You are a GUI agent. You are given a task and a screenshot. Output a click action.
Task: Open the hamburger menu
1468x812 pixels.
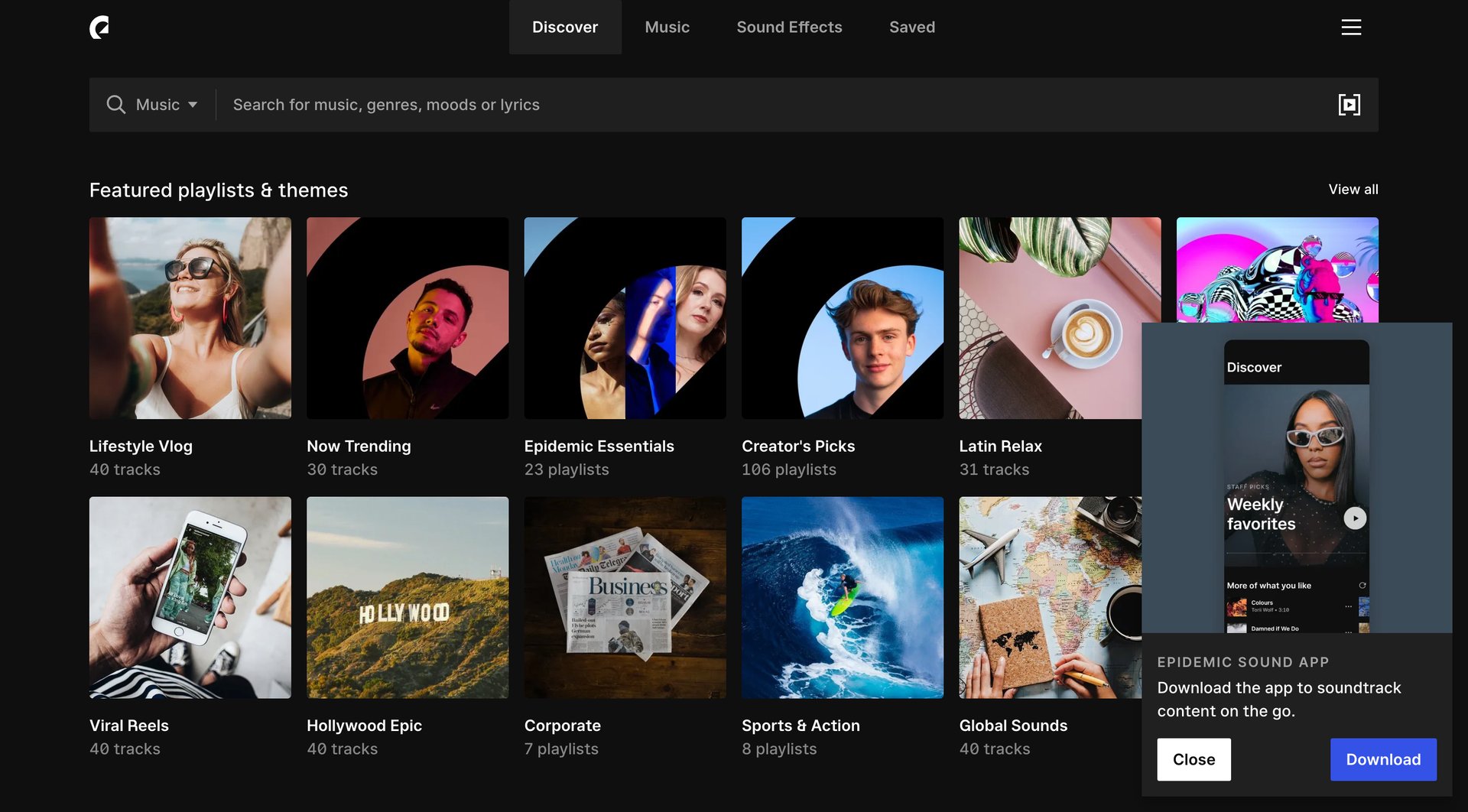(x=1351, y=27)
